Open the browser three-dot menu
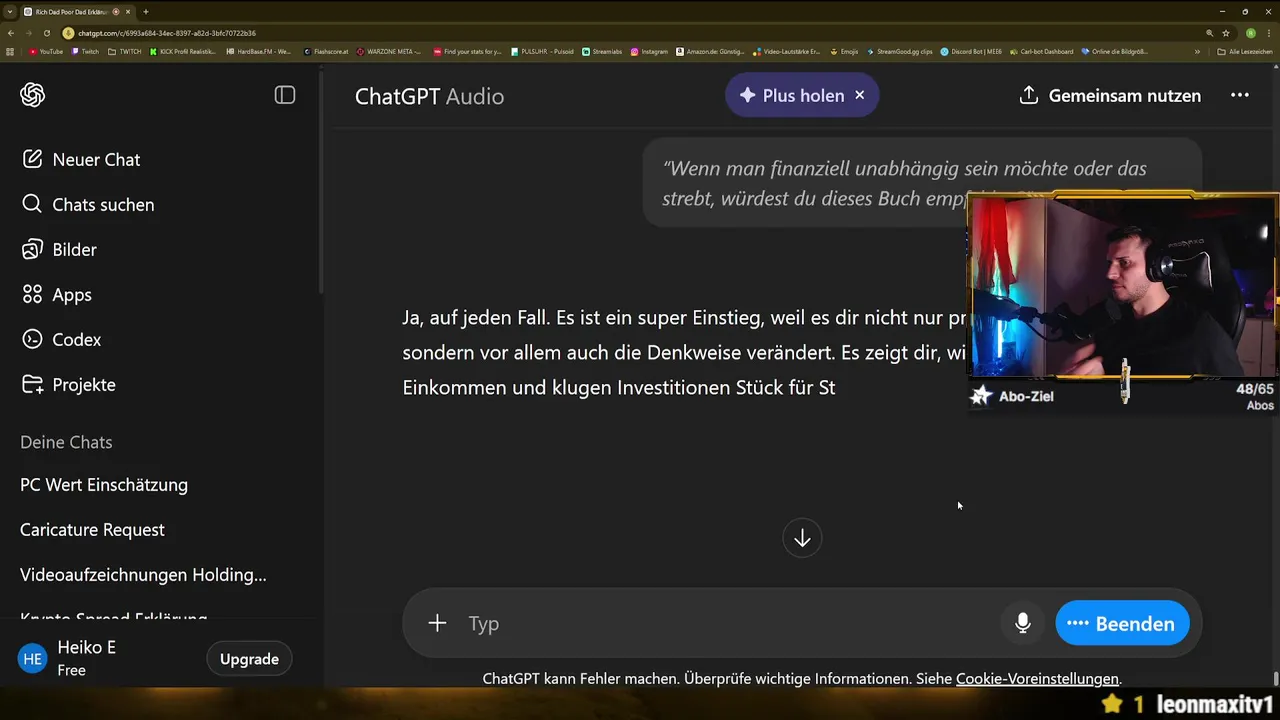This screenshot has height=720, width=1280. coord(1269,33)
